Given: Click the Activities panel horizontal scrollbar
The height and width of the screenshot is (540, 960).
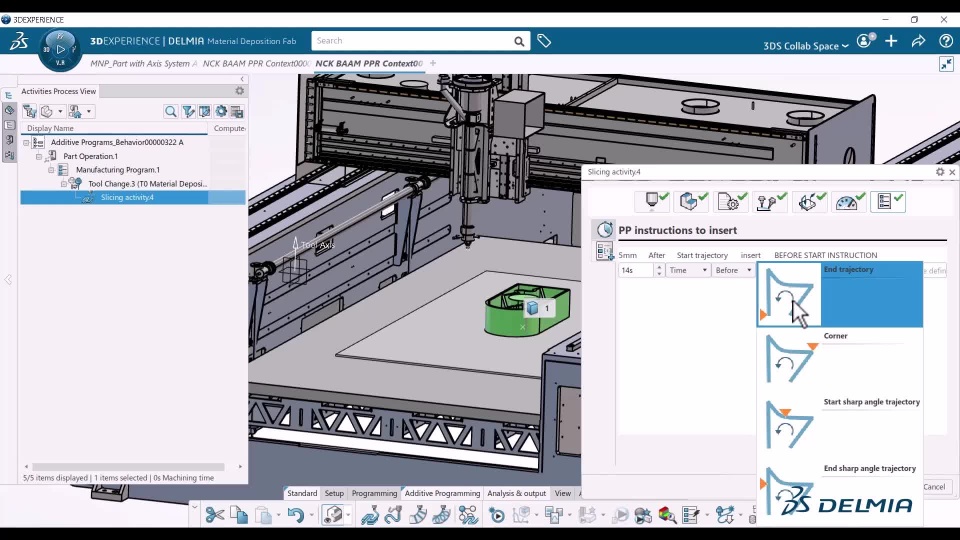Looking at the screenshot, I should point(128,467).
